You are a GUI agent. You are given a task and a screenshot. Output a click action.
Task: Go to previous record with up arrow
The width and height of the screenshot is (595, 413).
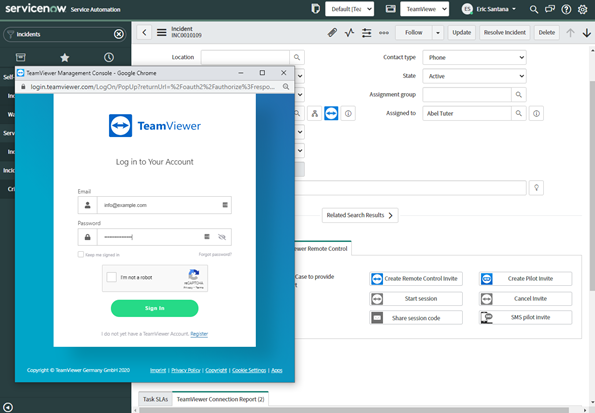tap(570, 33)
